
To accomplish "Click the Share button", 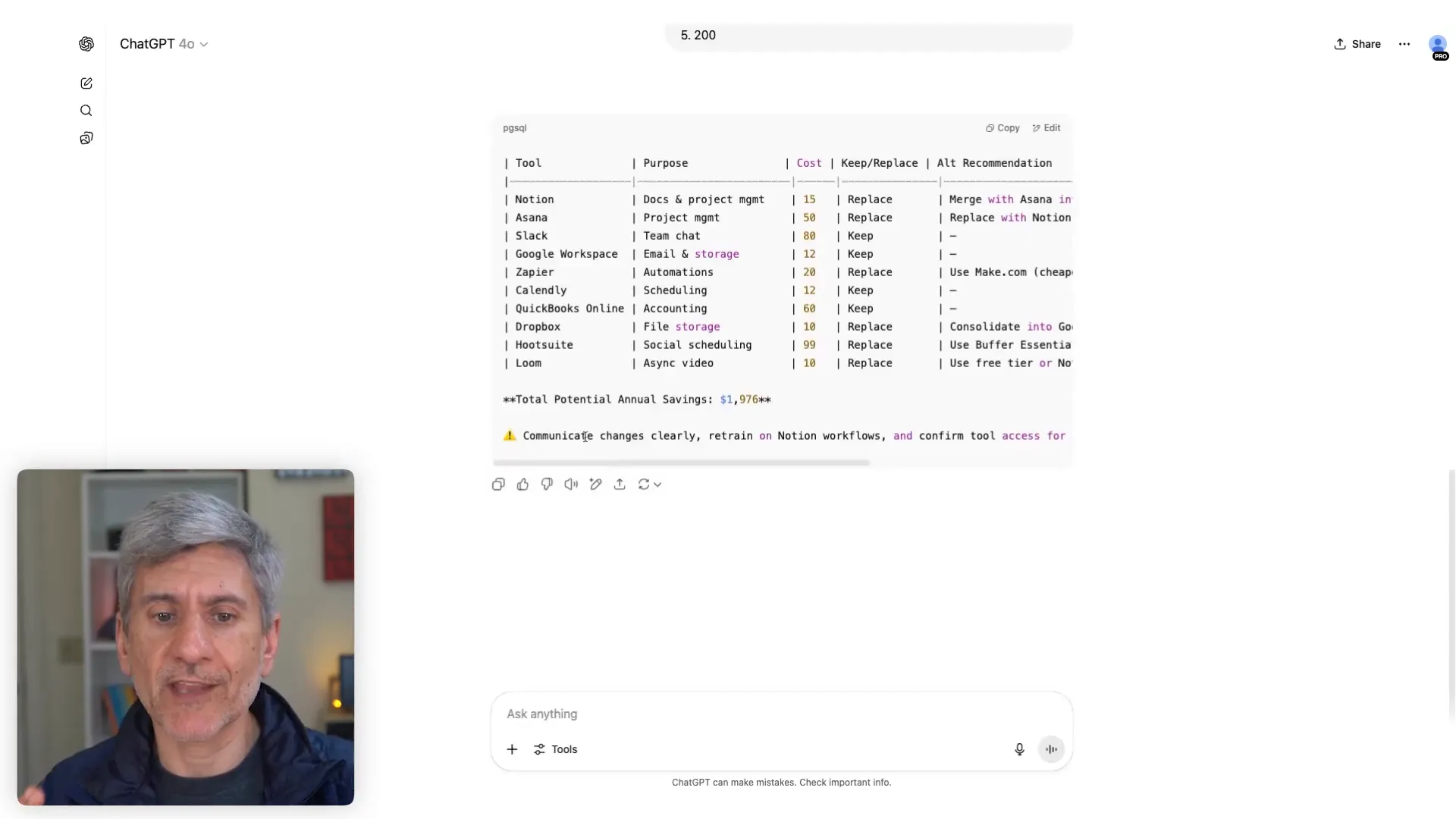I will 1357,44.
